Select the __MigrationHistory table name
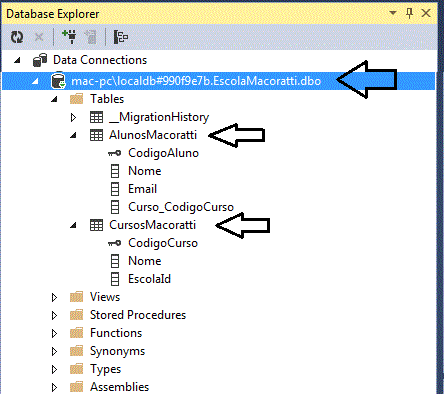Image resolution: width=444 pixels, height=394 pixels. (159, 117)
